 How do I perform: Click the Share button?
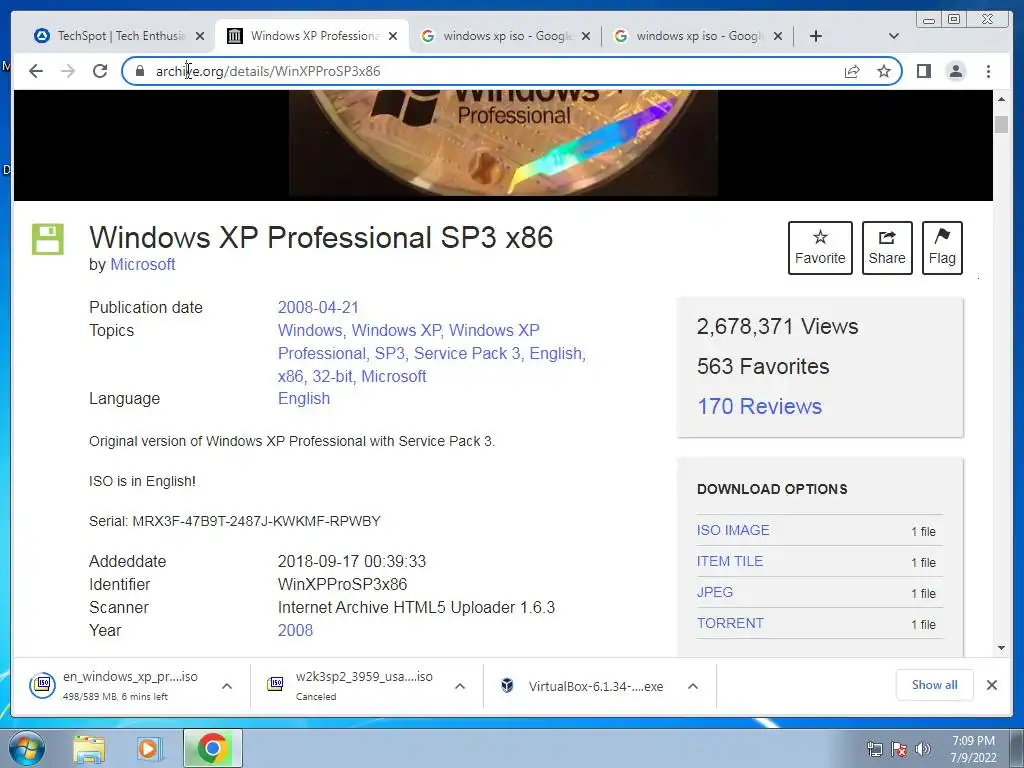[887, 248]
